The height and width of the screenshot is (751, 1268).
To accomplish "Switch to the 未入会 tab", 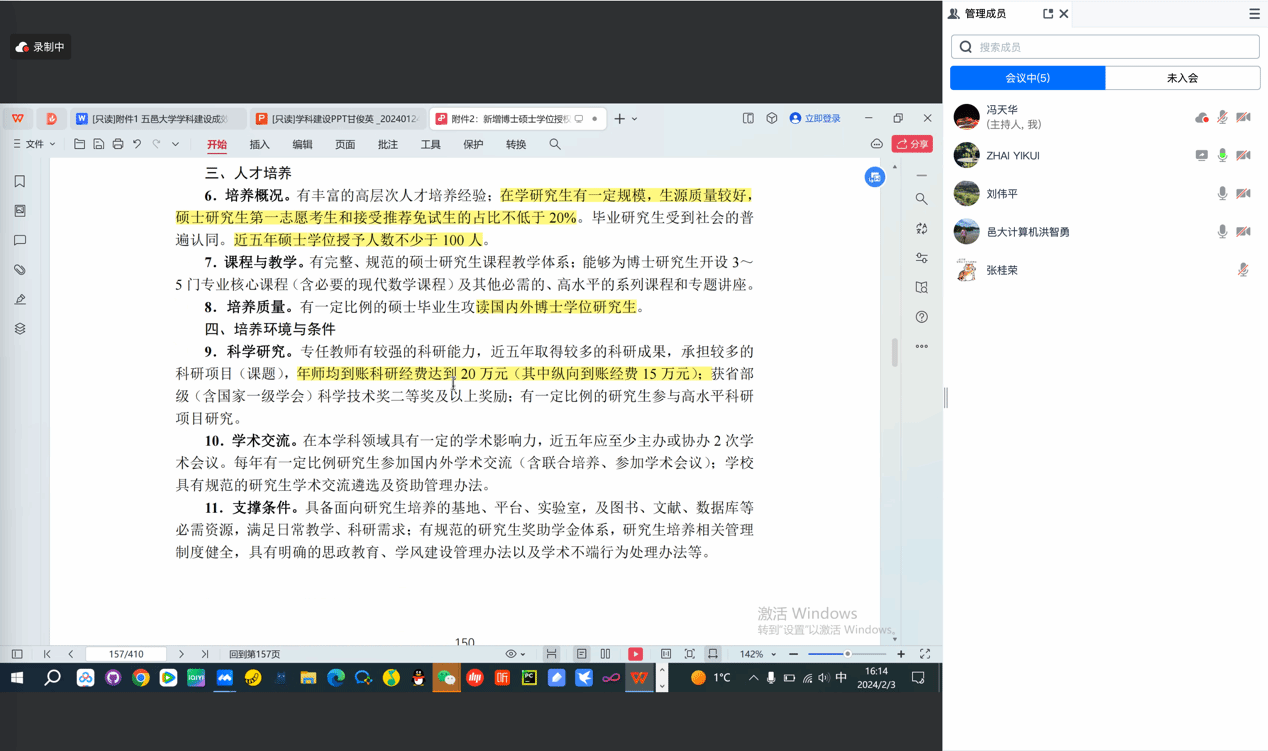I will 1182,78.
